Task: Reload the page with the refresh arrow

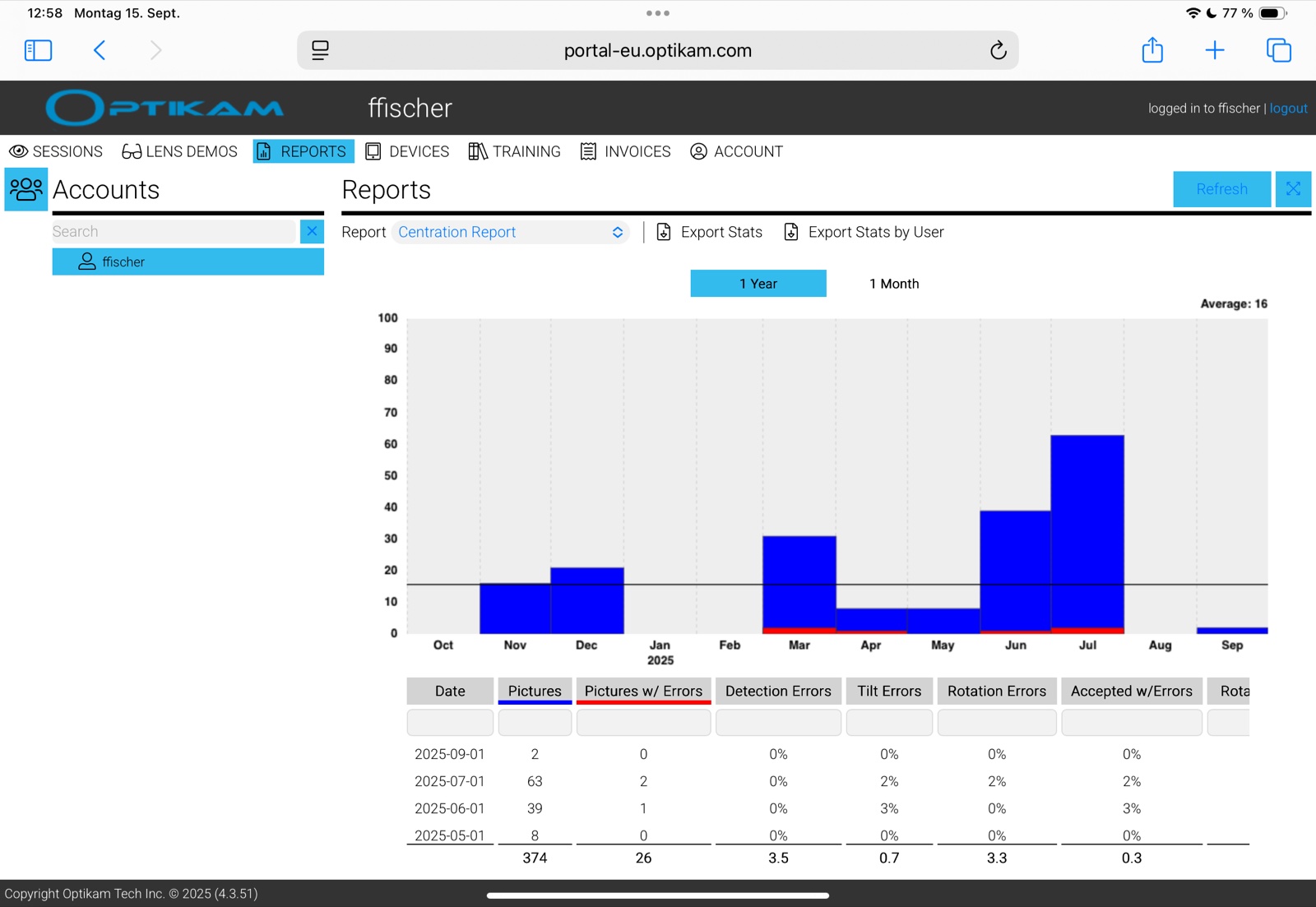Action: pos(998,50)
